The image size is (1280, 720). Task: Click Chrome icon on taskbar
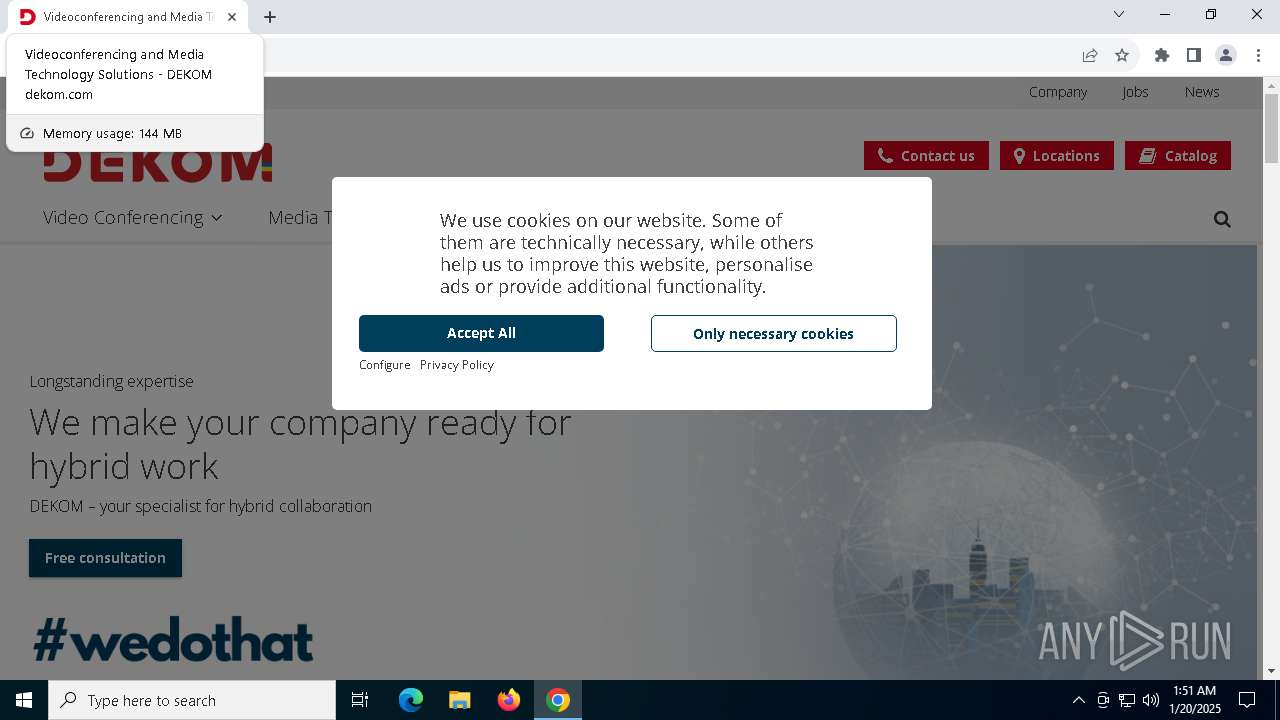pyautogui.click(x=558, y=700)
